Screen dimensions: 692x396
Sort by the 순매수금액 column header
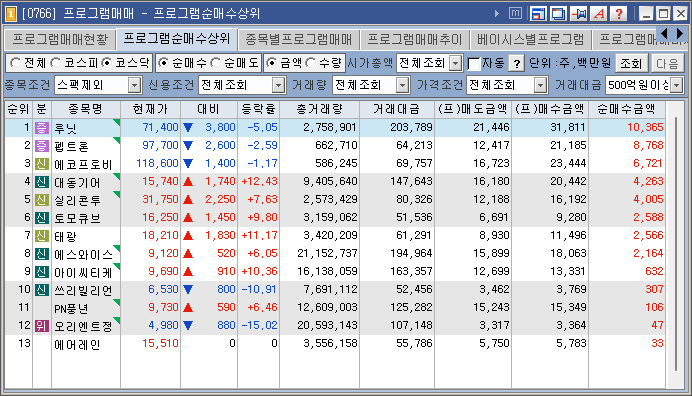coord(626,109)
